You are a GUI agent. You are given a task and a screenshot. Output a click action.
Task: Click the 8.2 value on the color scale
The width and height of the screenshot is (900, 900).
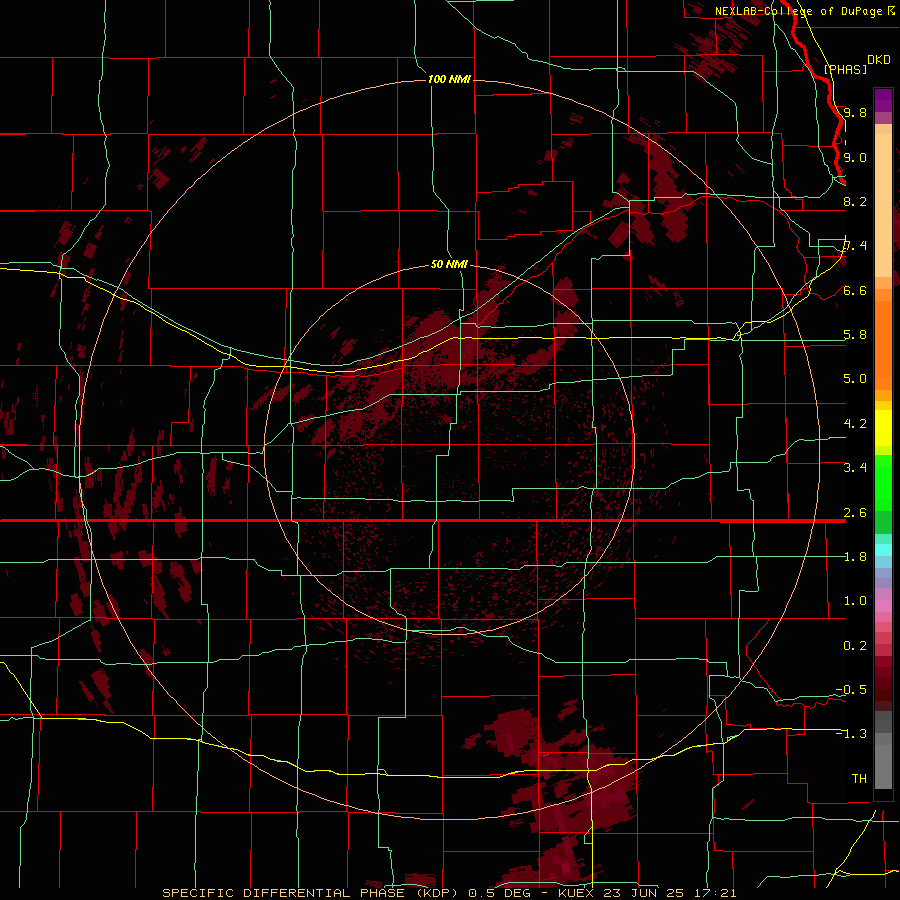tap(855, 201)
